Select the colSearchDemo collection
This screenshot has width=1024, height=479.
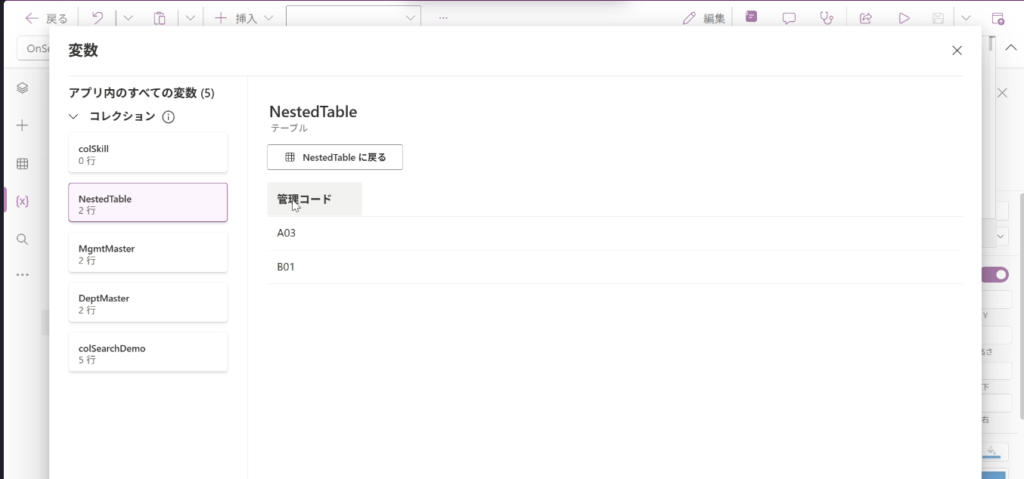pyautogui.click(x=148, y=353)
